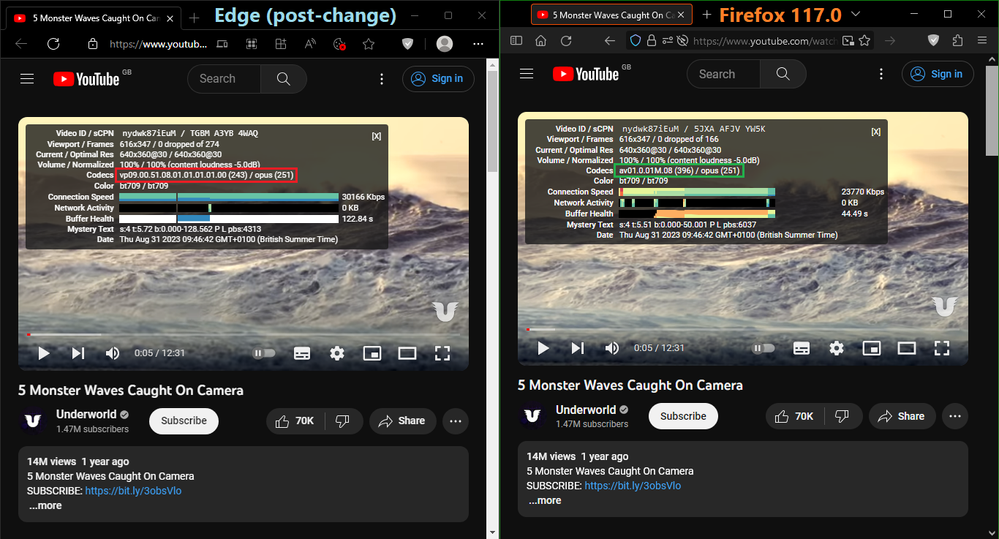999x539 pixels.
Task: Close the Edge YouTube tab
Action: (170, 18)
